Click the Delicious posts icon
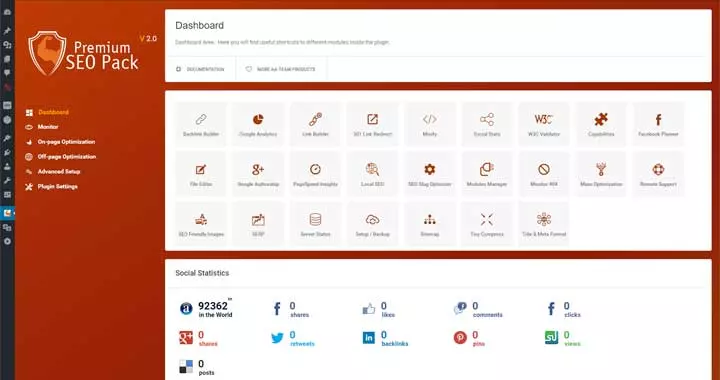This screenshot has width=720, height=380. 186,367
